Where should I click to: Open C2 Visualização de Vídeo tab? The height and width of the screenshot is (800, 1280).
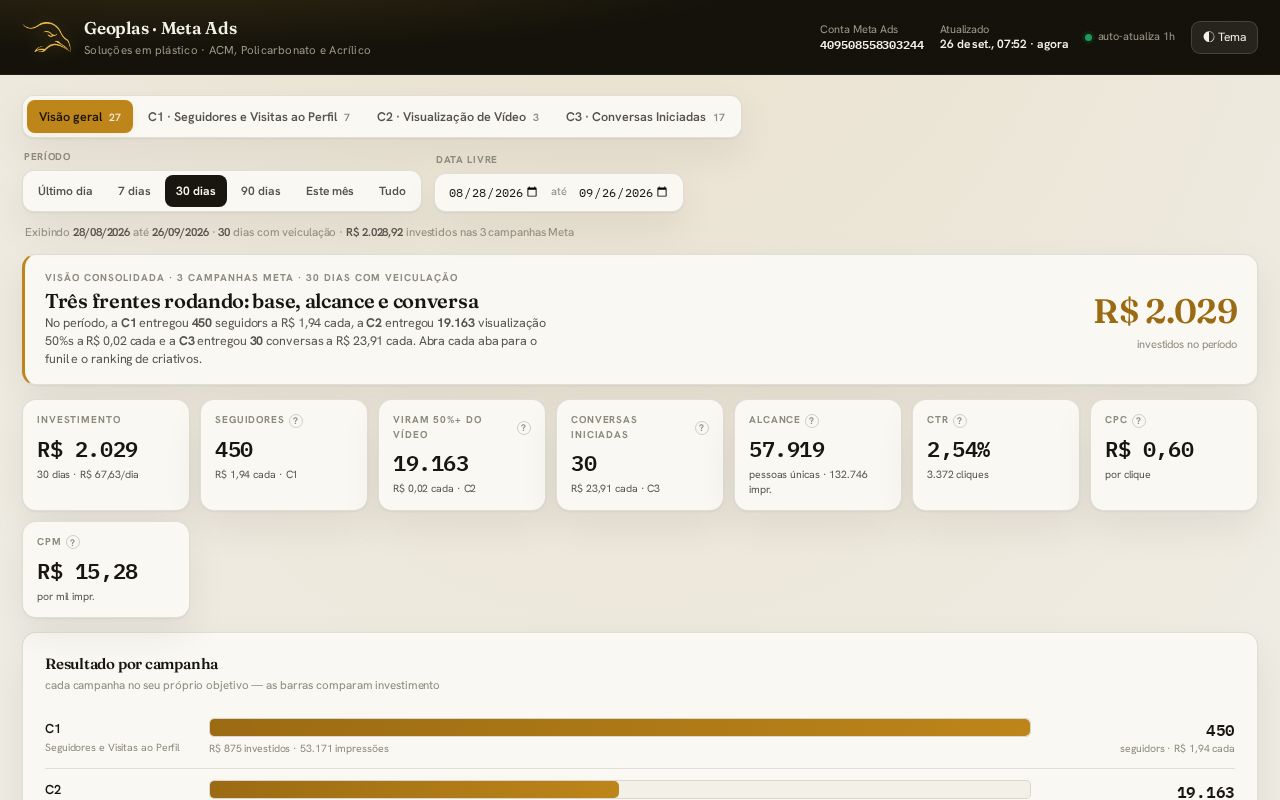[x=458, y=117]
